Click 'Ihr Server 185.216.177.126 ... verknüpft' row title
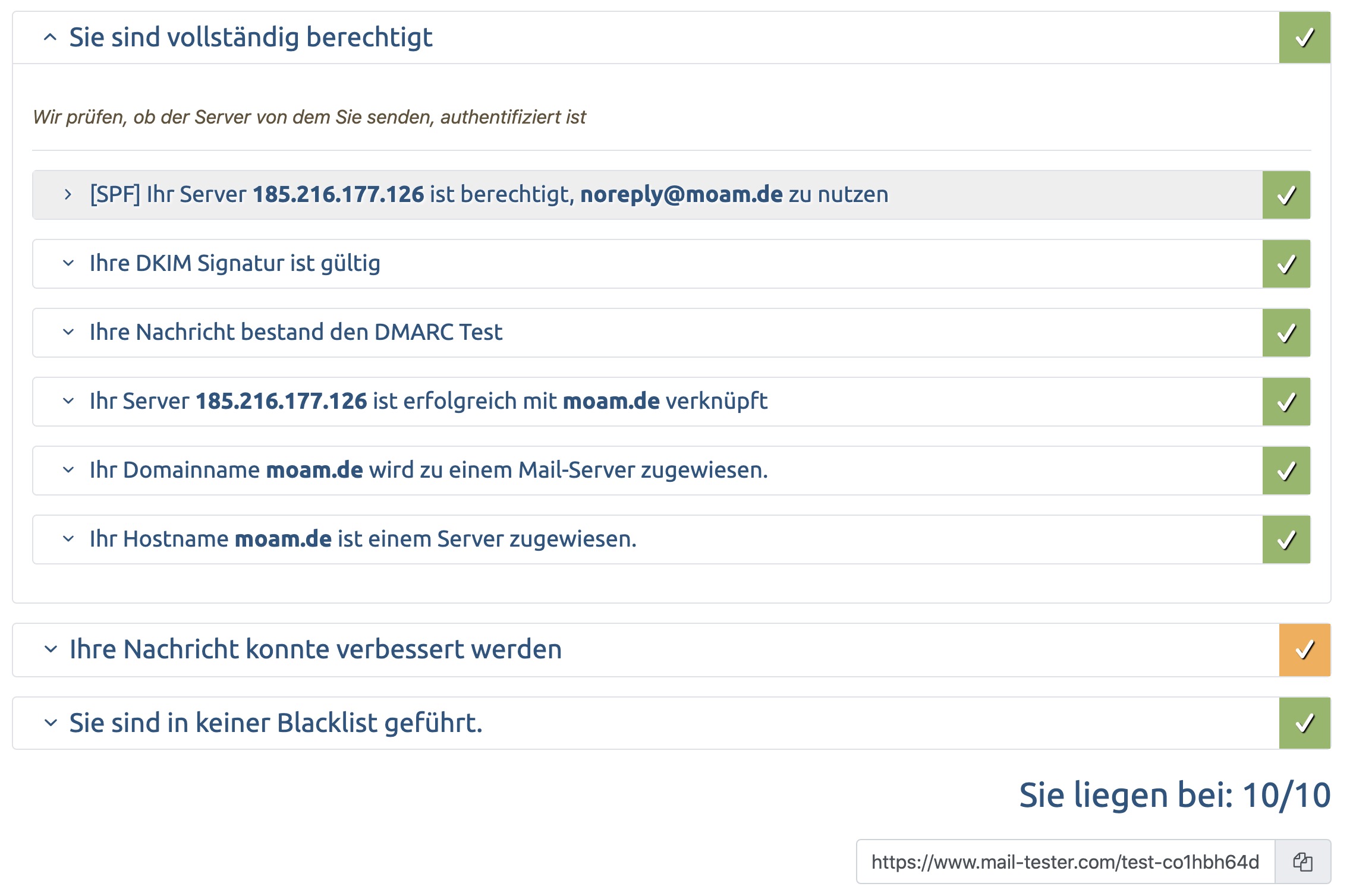 428,401
